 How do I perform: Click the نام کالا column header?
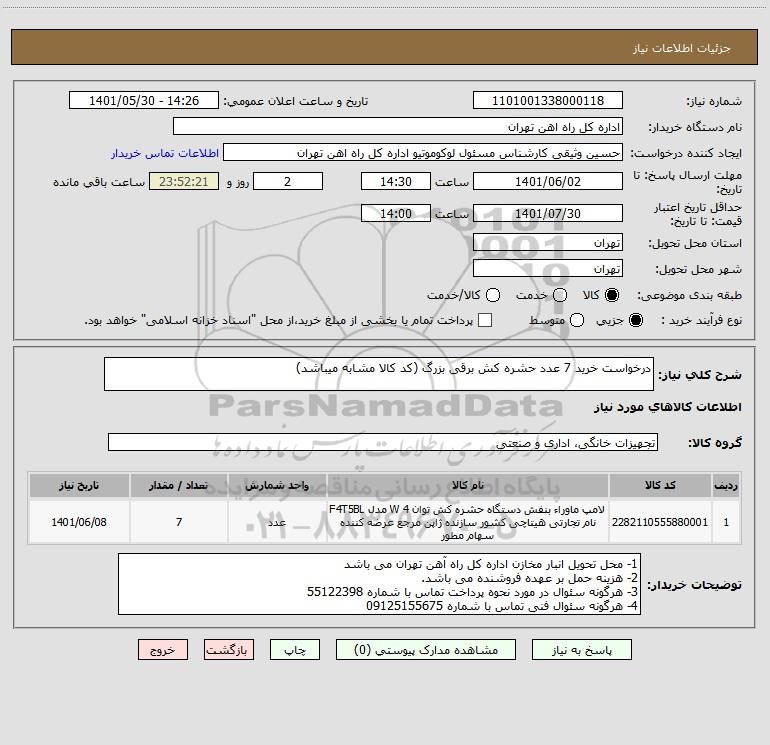pos(468,486)
